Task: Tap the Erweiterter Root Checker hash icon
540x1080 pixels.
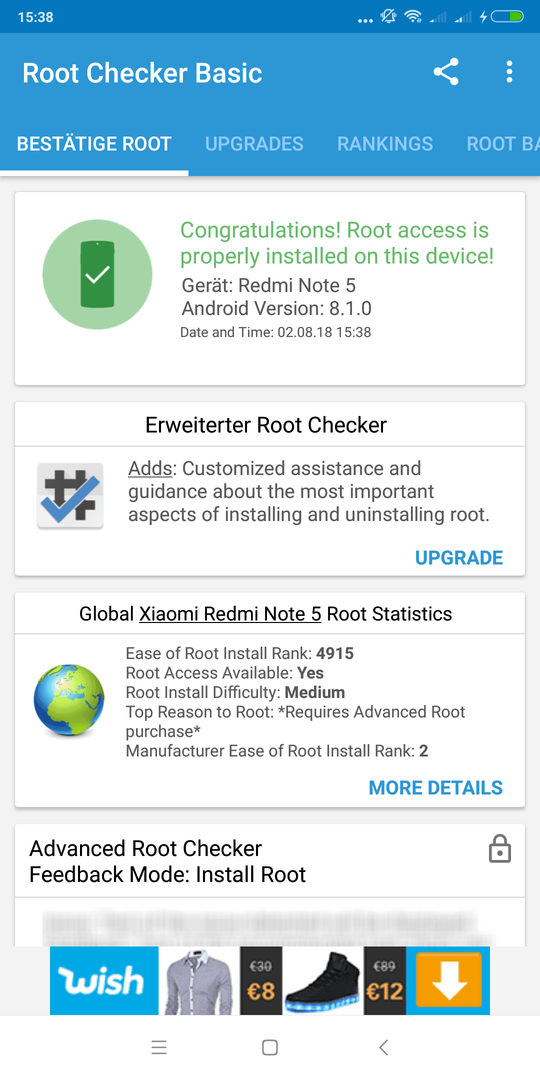Action: [x=70, y=495]
